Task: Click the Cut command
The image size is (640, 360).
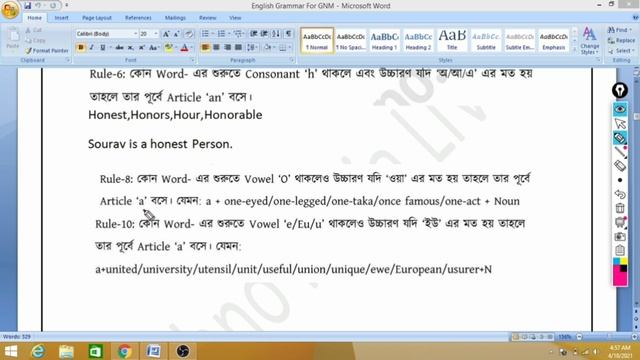Action: pos(33,31)
